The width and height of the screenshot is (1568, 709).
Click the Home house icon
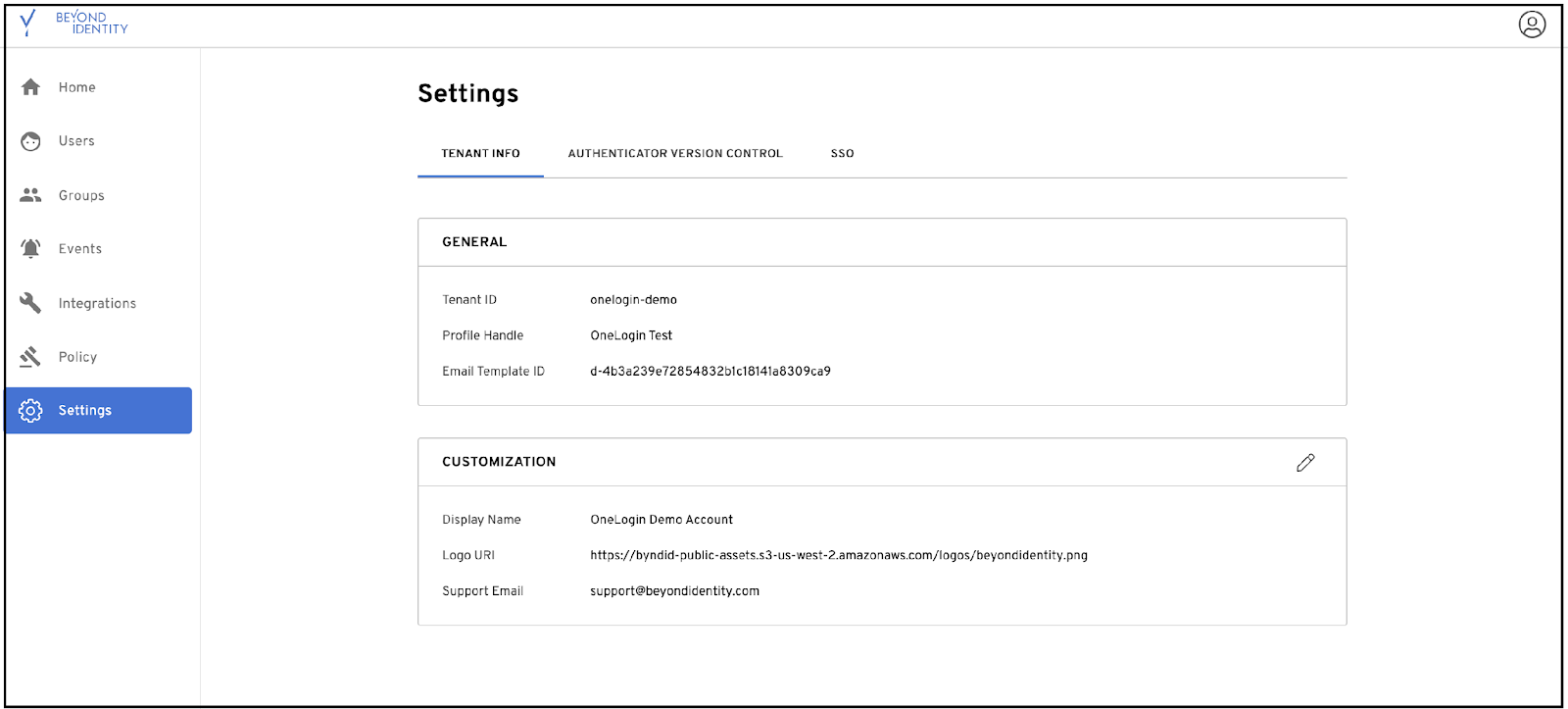coord(30,87)
